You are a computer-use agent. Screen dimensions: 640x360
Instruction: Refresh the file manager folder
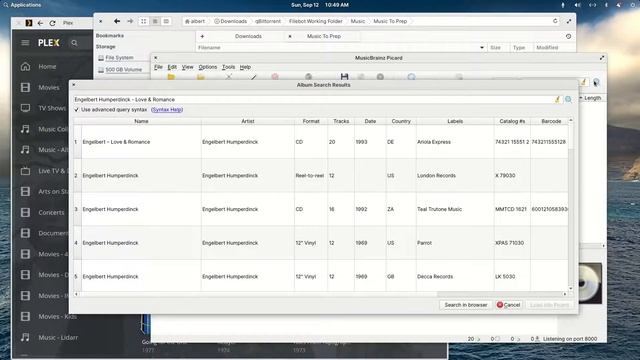[555, 21]
